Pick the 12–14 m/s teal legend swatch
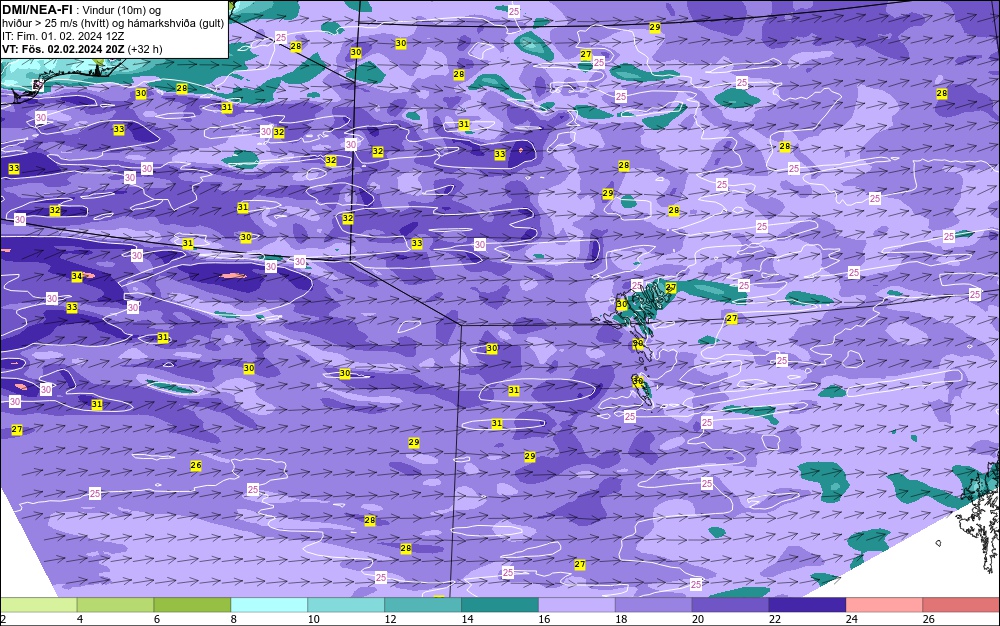The image size is (1000, 626). point(423,605)
